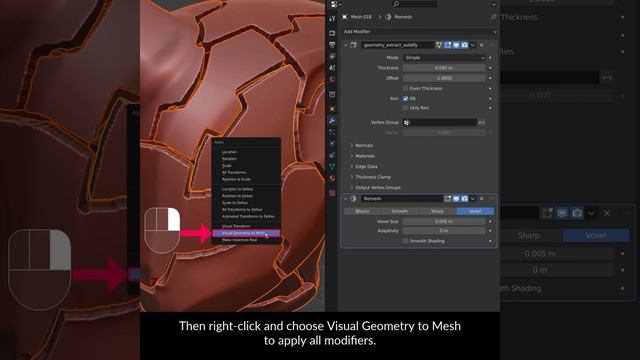Open the Material properties tab

(x=332, y=178)
